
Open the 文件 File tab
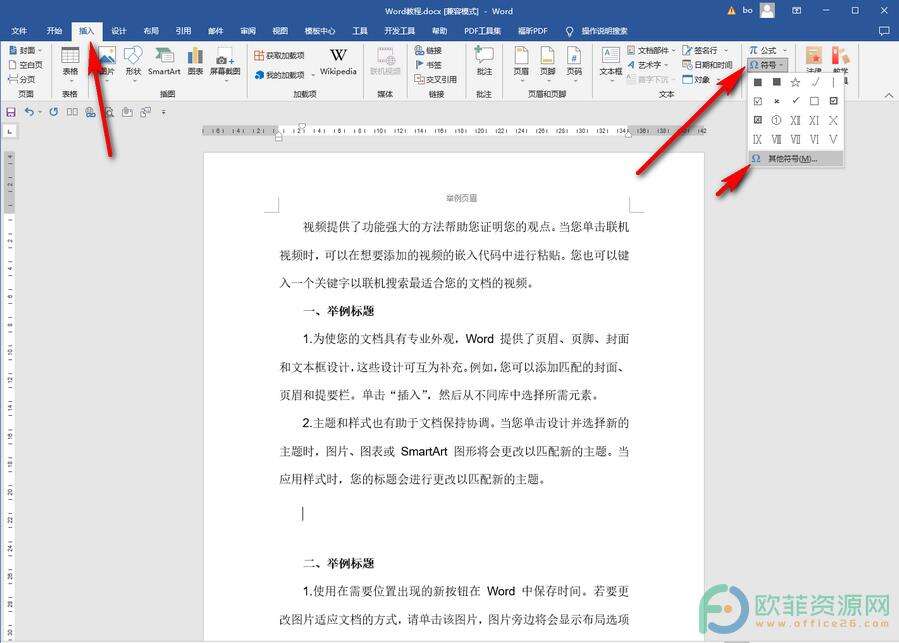(x=19, y=31)
